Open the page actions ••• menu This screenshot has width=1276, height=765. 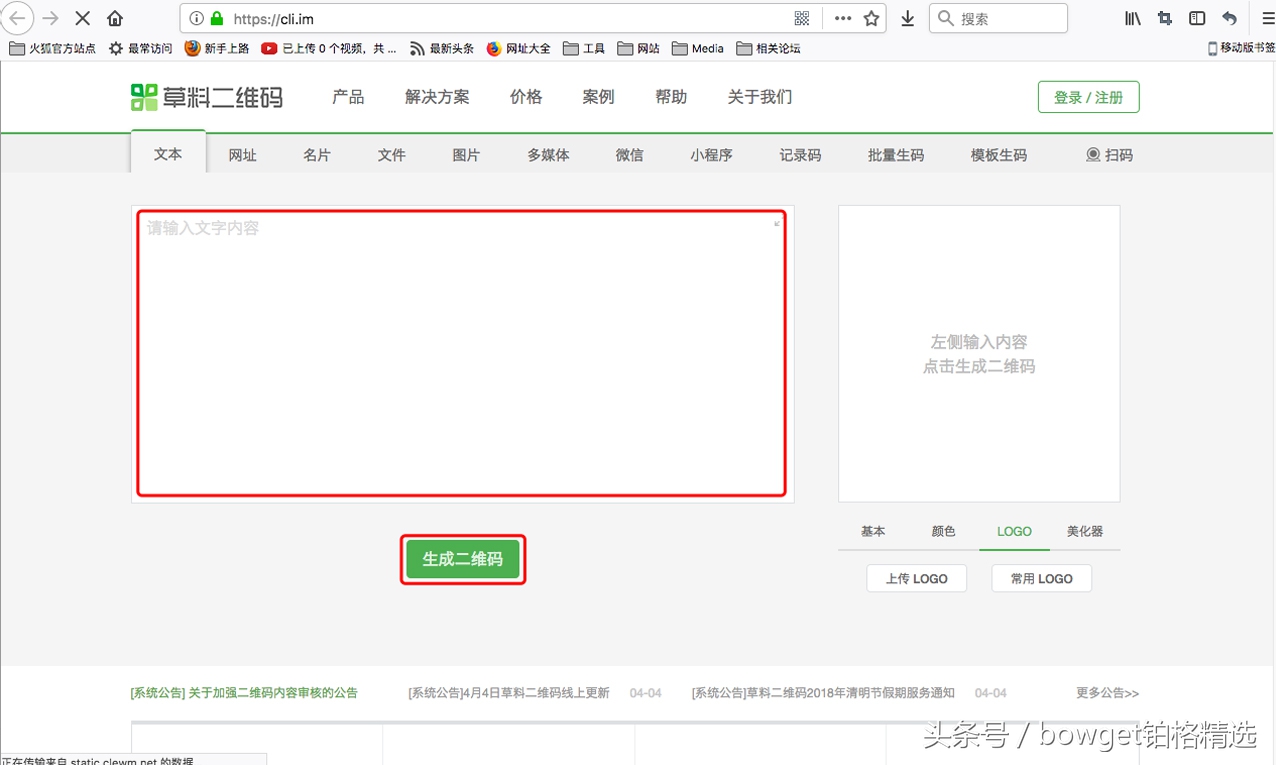[842, 18]
